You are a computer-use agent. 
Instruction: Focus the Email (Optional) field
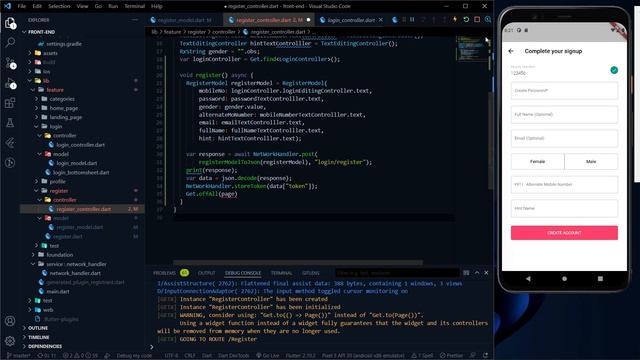pyautogui.click(x=564, y=138)
